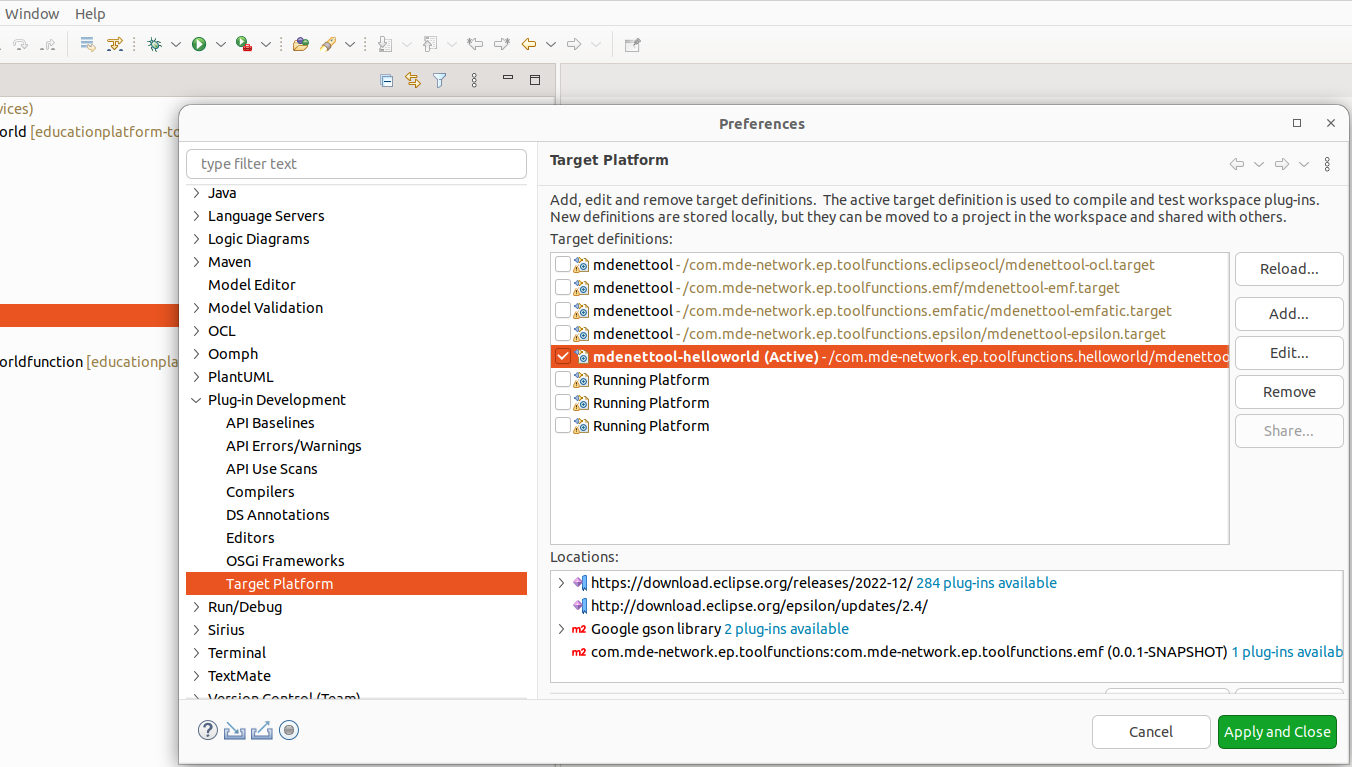The height and width of the screenshot is (767, 1352).
Task: Click the Pin Editor icon in toolbar
Action: pos(632,44)
